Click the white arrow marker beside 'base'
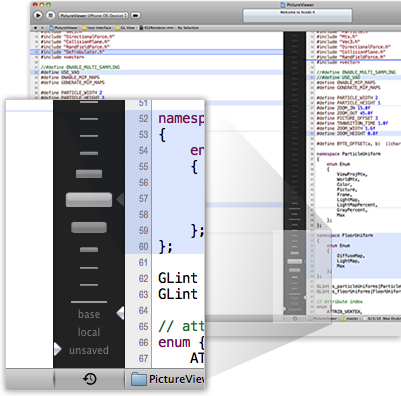 pos(120,313)
